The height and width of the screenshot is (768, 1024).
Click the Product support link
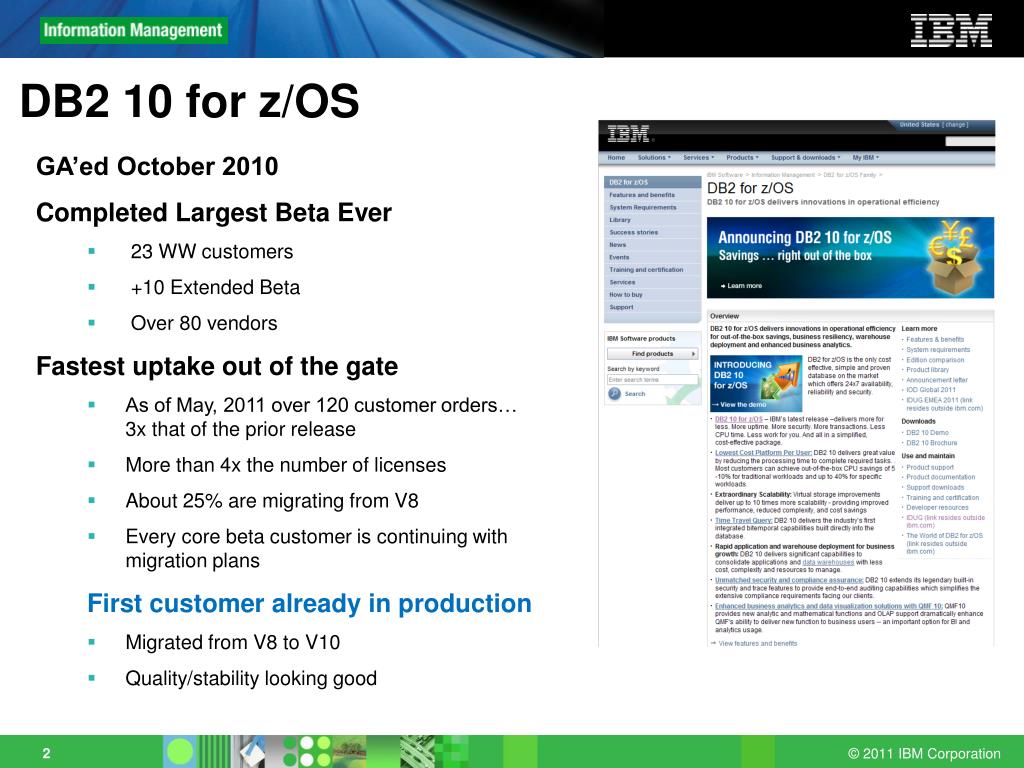point(929,467)
